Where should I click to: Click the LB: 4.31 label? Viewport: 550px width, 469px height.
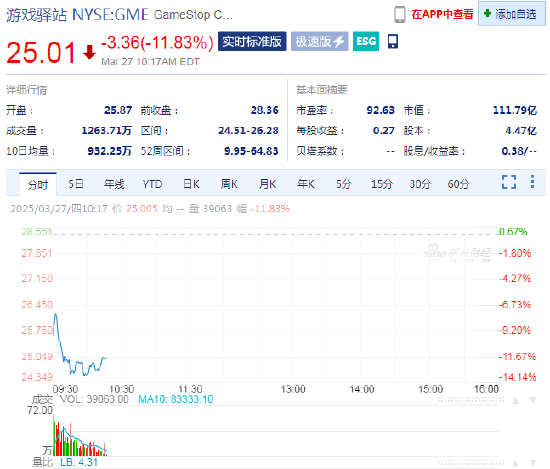pos(79,462)
